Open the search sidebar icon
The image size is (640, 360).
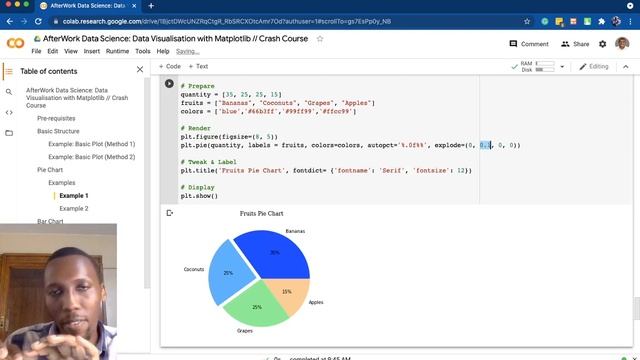pyautogui.click(x=9, y=92)
